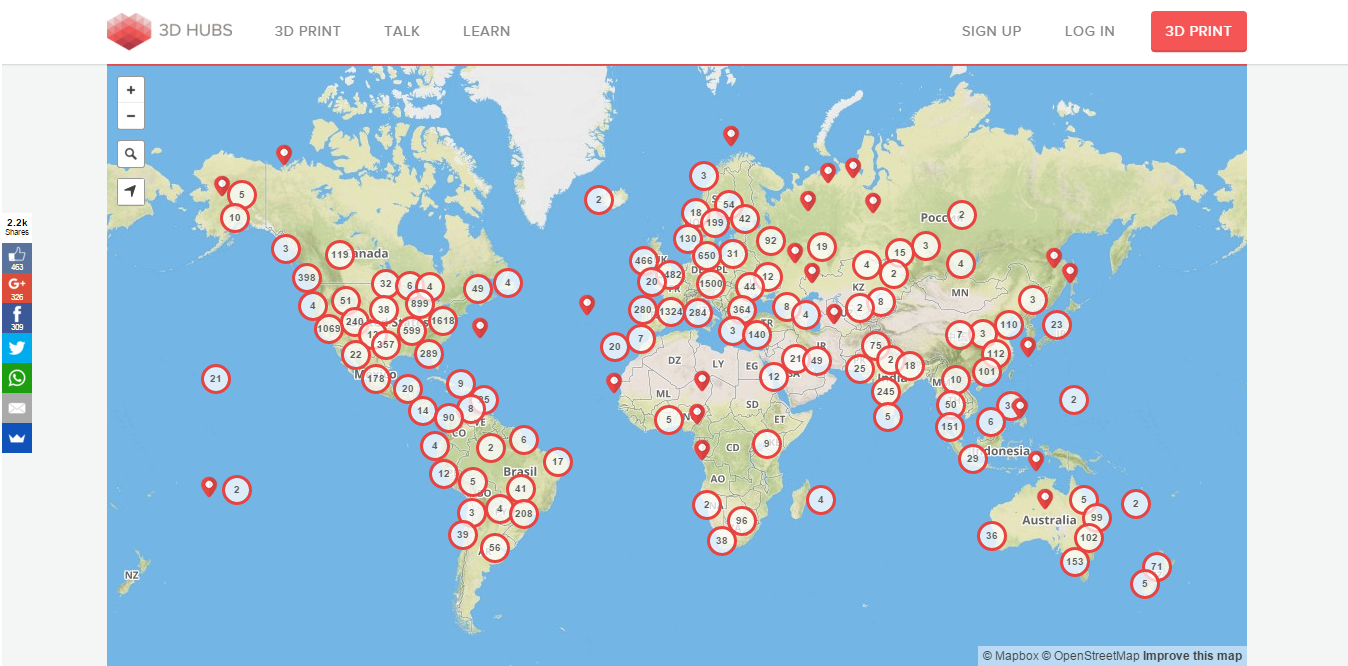
Task: Click the 17 cluster east of Brazil
Action: [557, 462]
